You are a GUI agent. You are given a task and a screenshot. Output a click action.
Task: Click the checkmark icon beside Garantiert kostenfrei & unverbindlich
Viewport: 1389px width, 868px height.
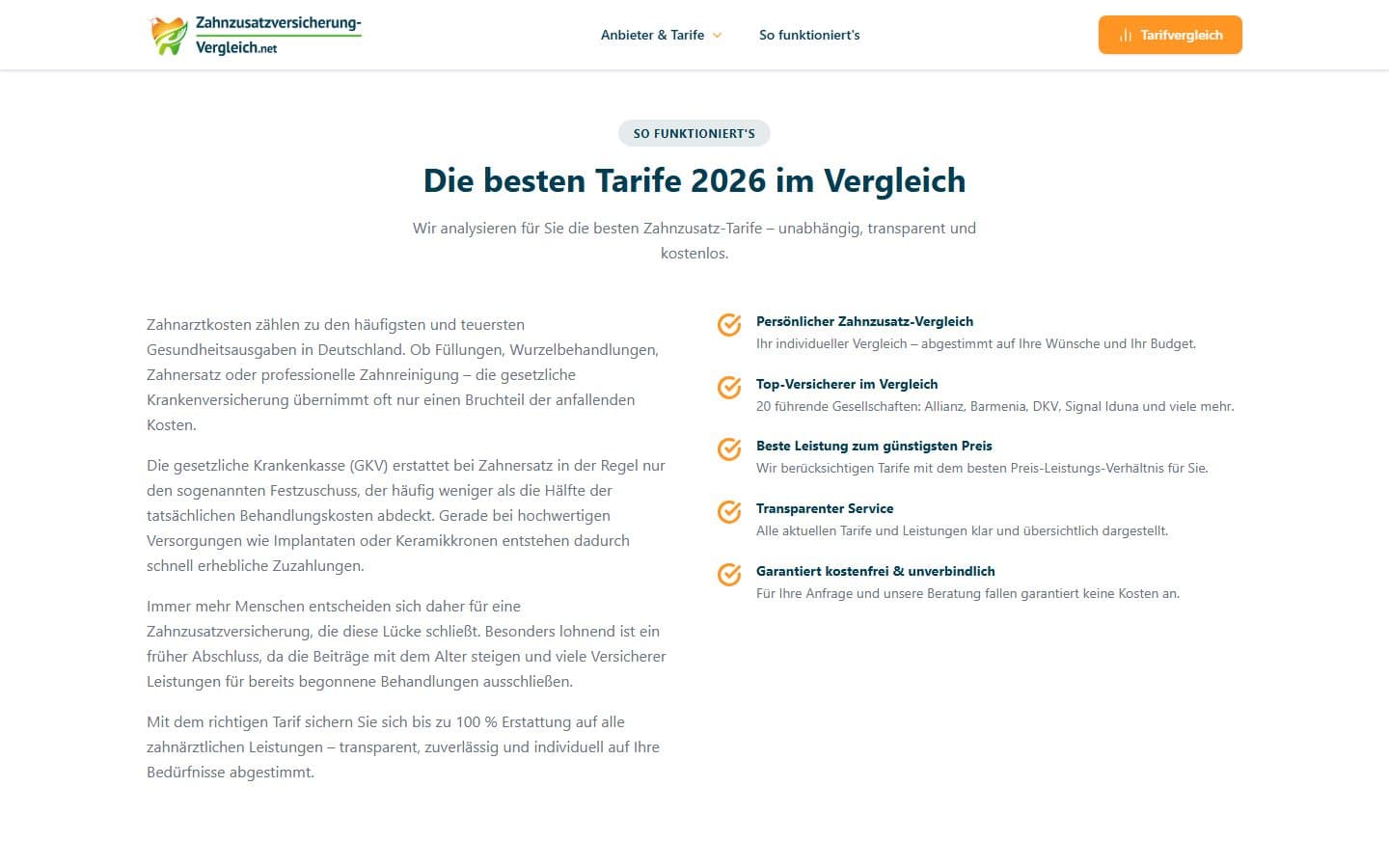tap(729, 574)
